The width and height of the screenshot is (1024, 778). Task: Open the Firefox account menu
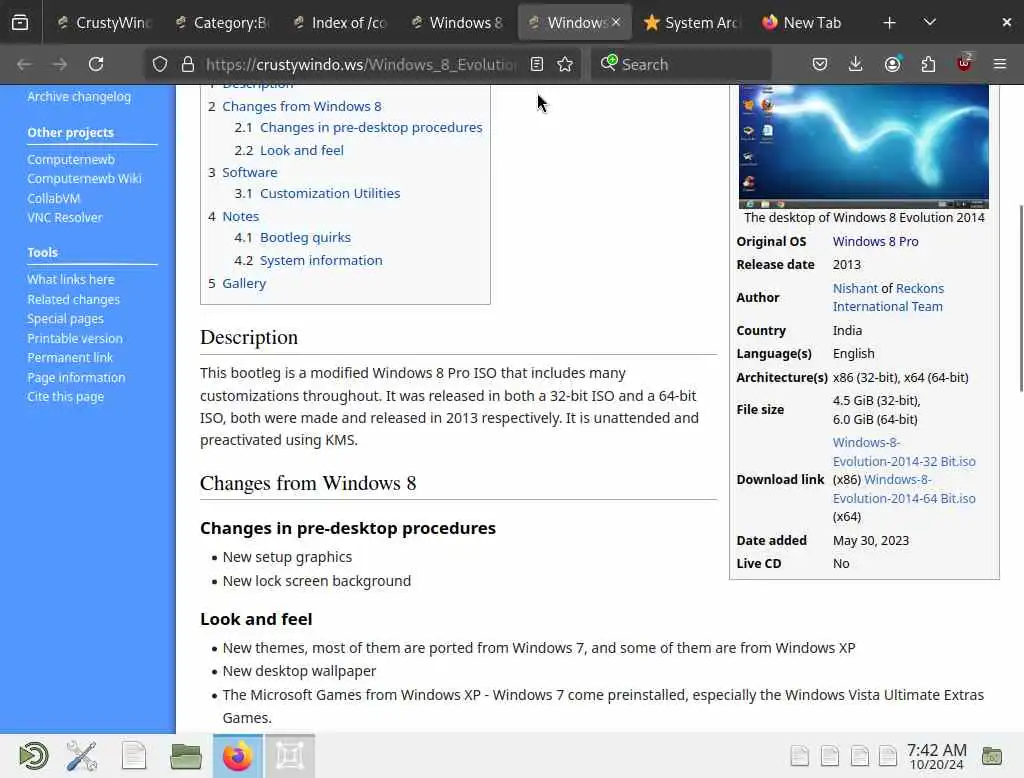coord(892,64)
